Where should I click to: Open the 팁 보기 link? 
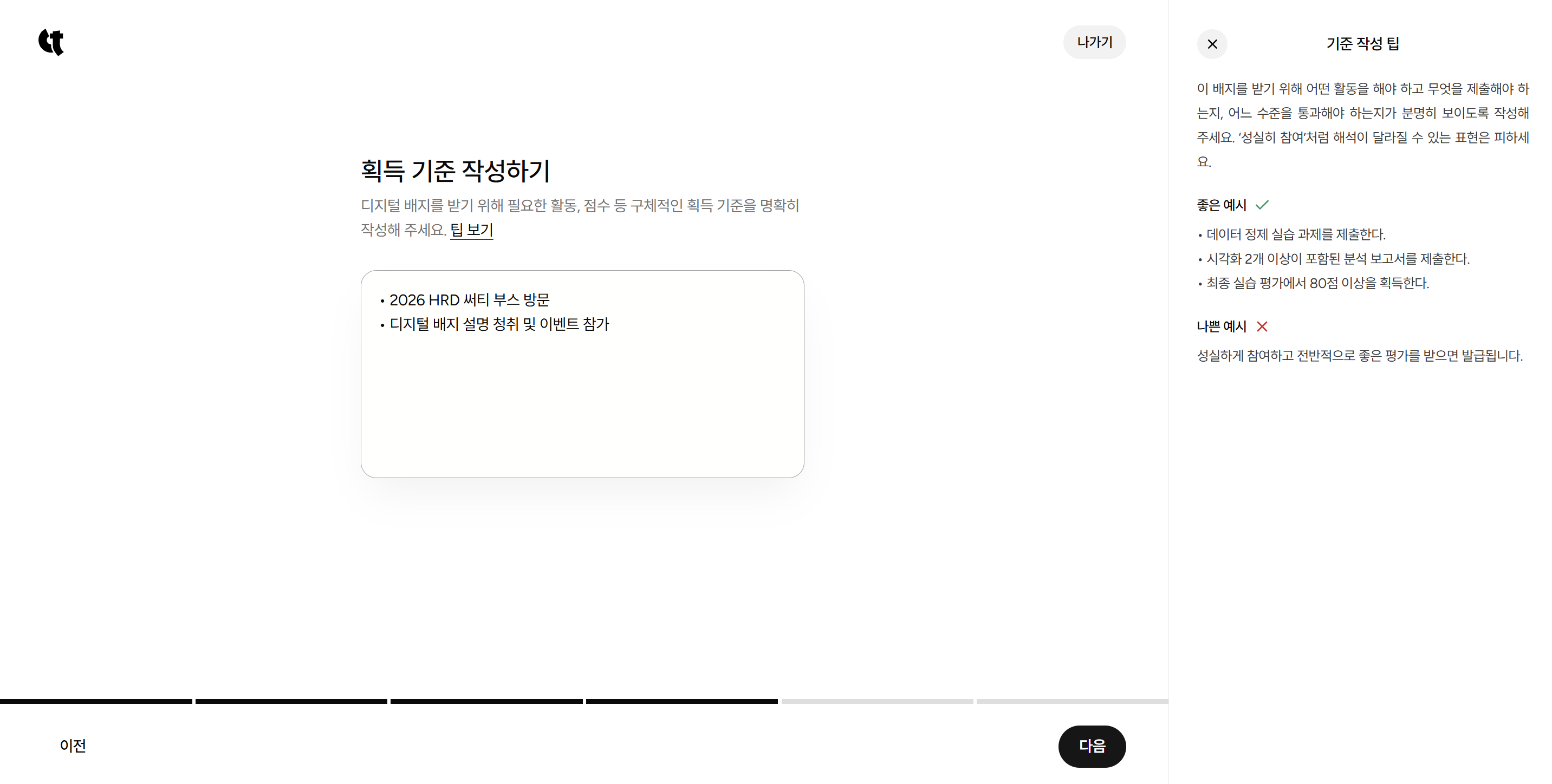[471, 230]
